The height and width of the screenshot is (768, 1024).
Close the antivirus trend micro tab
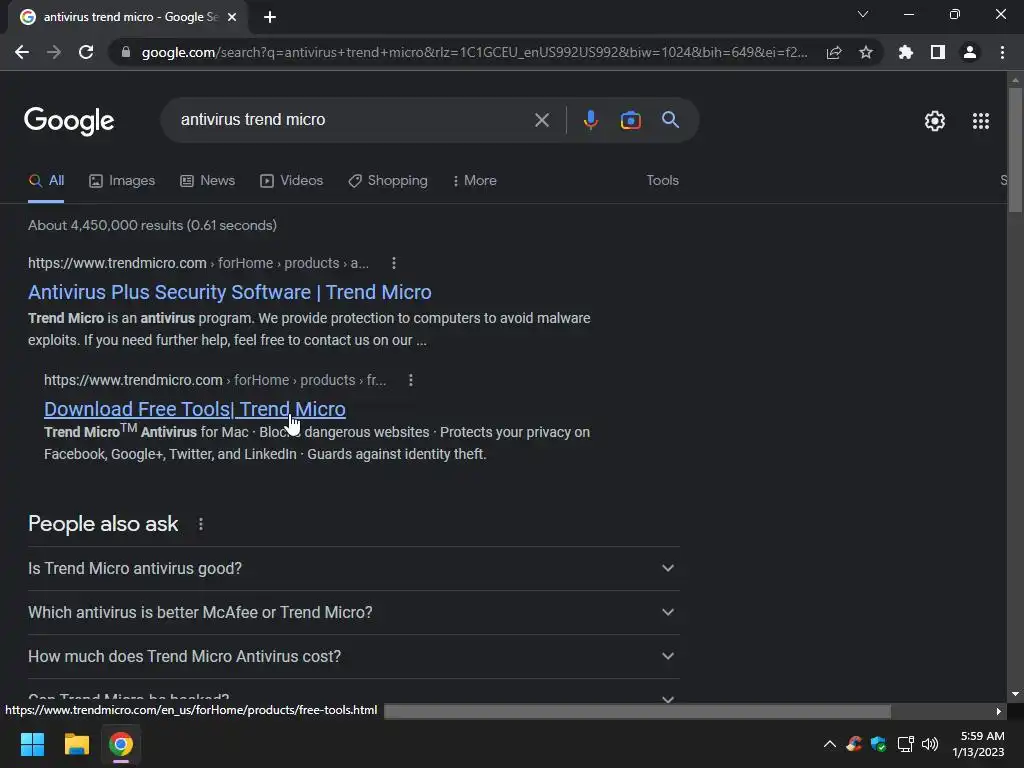(232, 17)
